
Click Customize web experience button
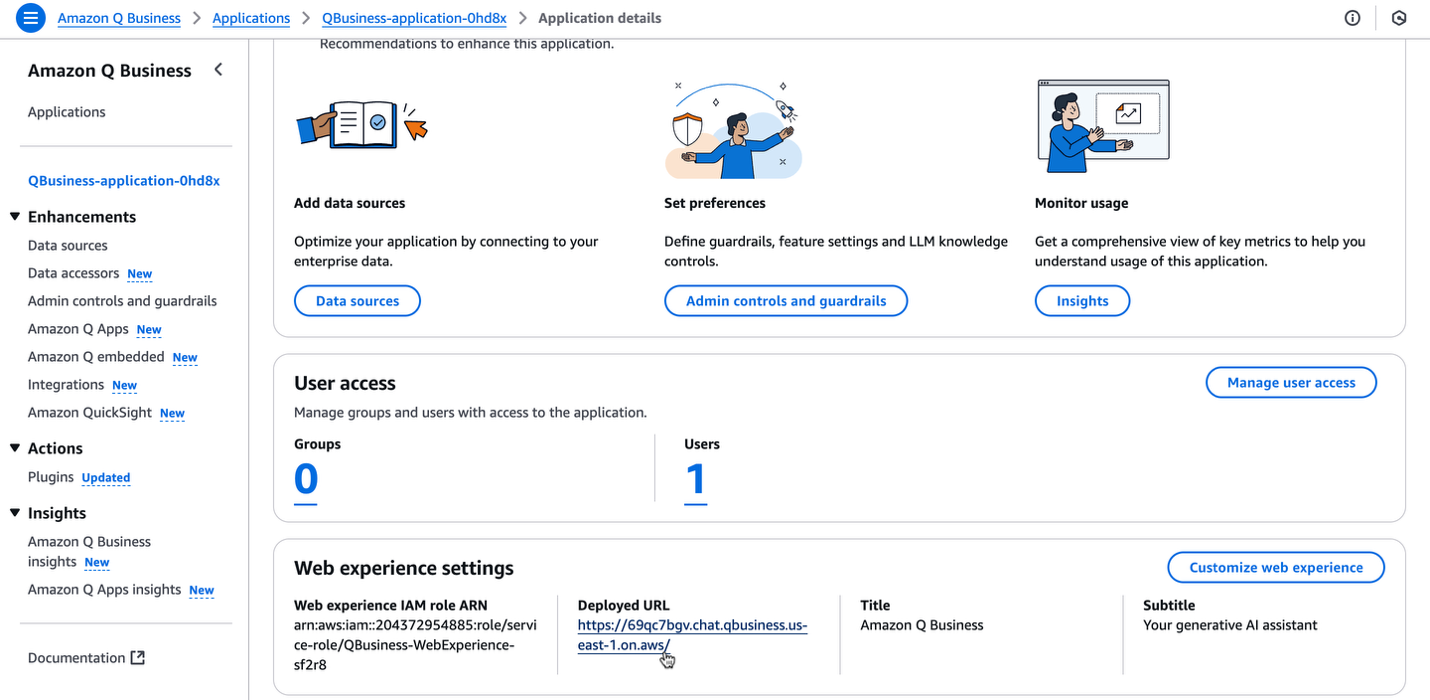(1275, 567)
